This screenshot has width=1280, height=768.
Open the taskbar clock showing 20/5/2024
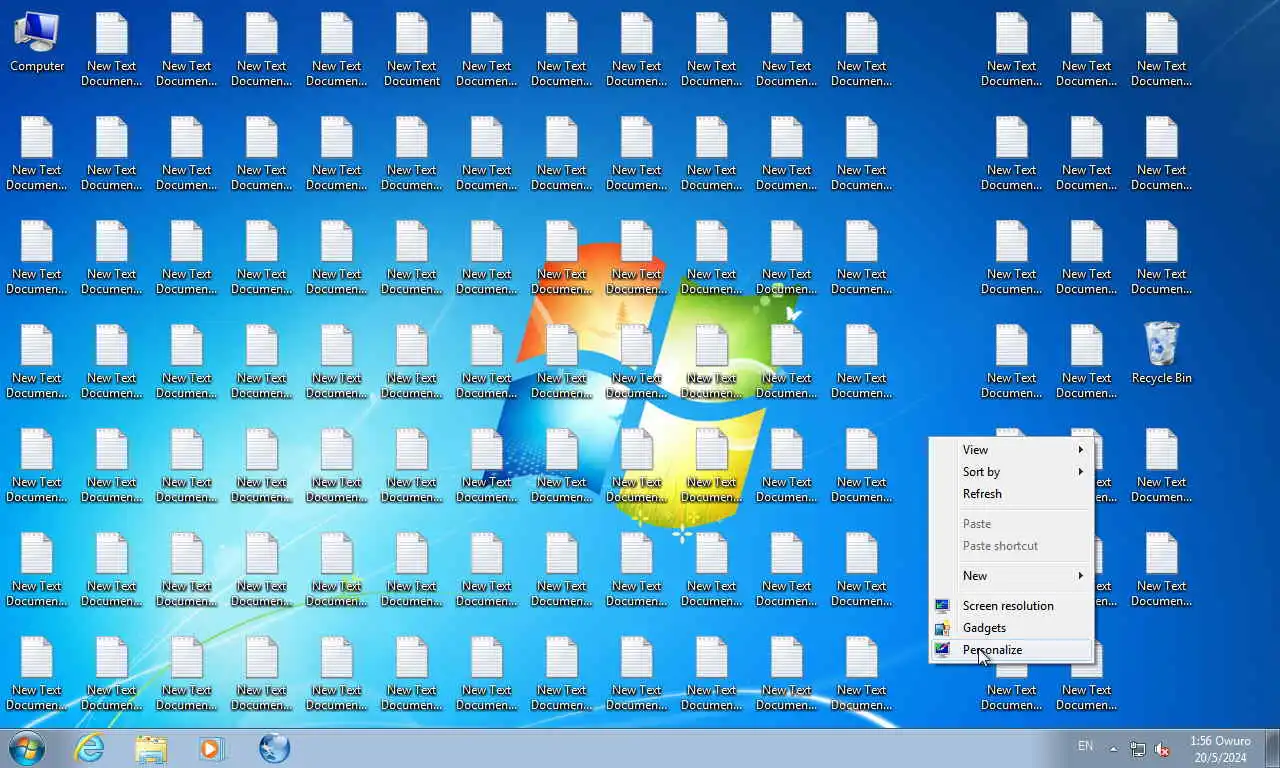pyautogui.click(x=1220, y=749)
